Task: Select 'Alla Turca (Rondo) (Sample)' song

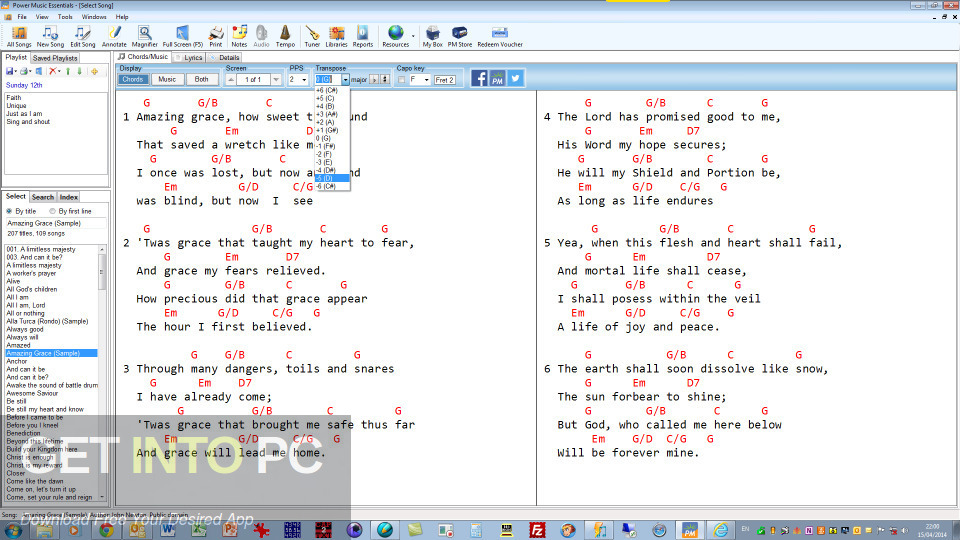Action: 47,321
